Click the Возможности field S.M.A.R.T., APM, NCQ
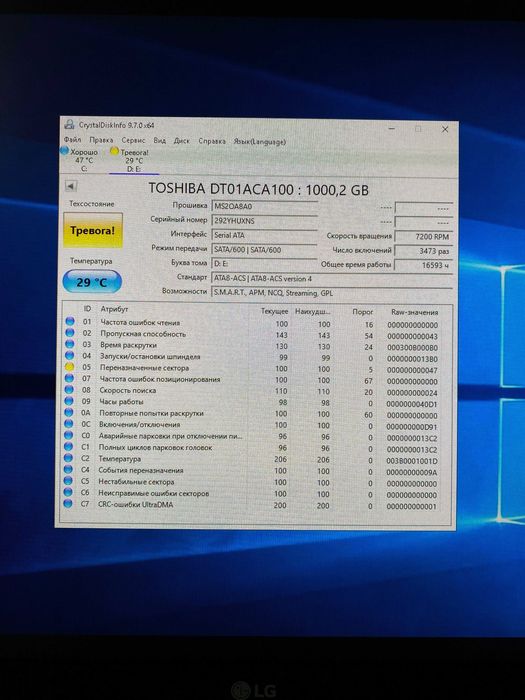Image resolution: width=525 pixels, height=700 pixels. click(332, 293)
